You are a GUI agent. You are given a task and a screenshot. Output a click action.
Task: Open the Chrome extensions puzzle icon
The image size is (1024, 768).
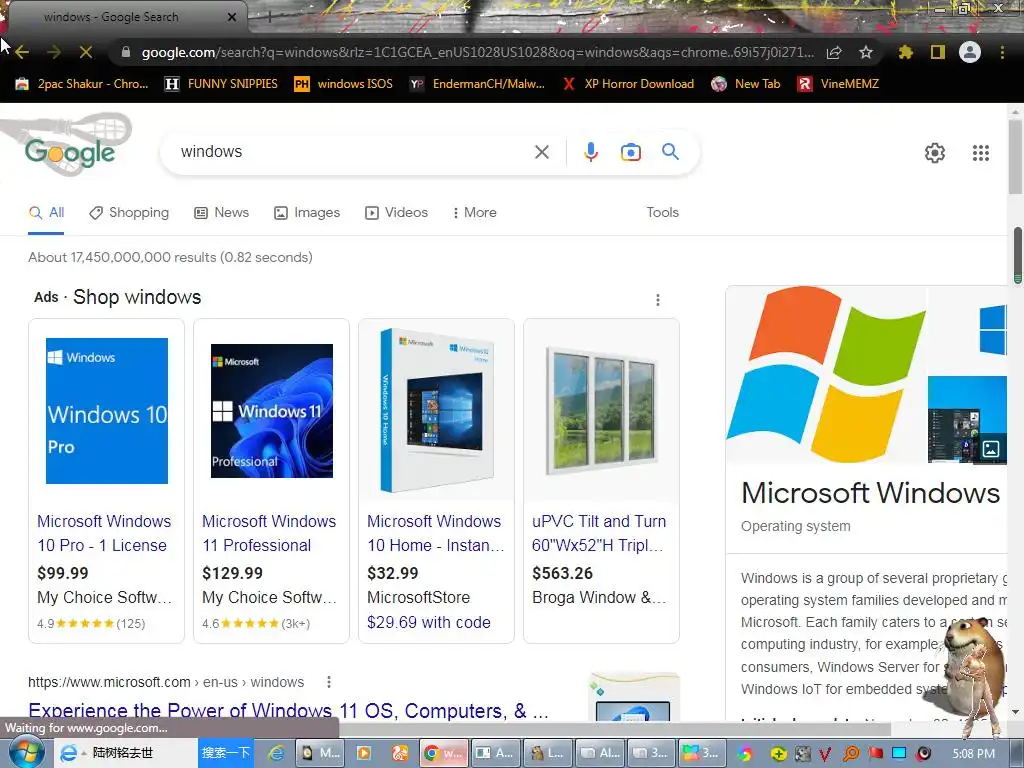[906, 52]
